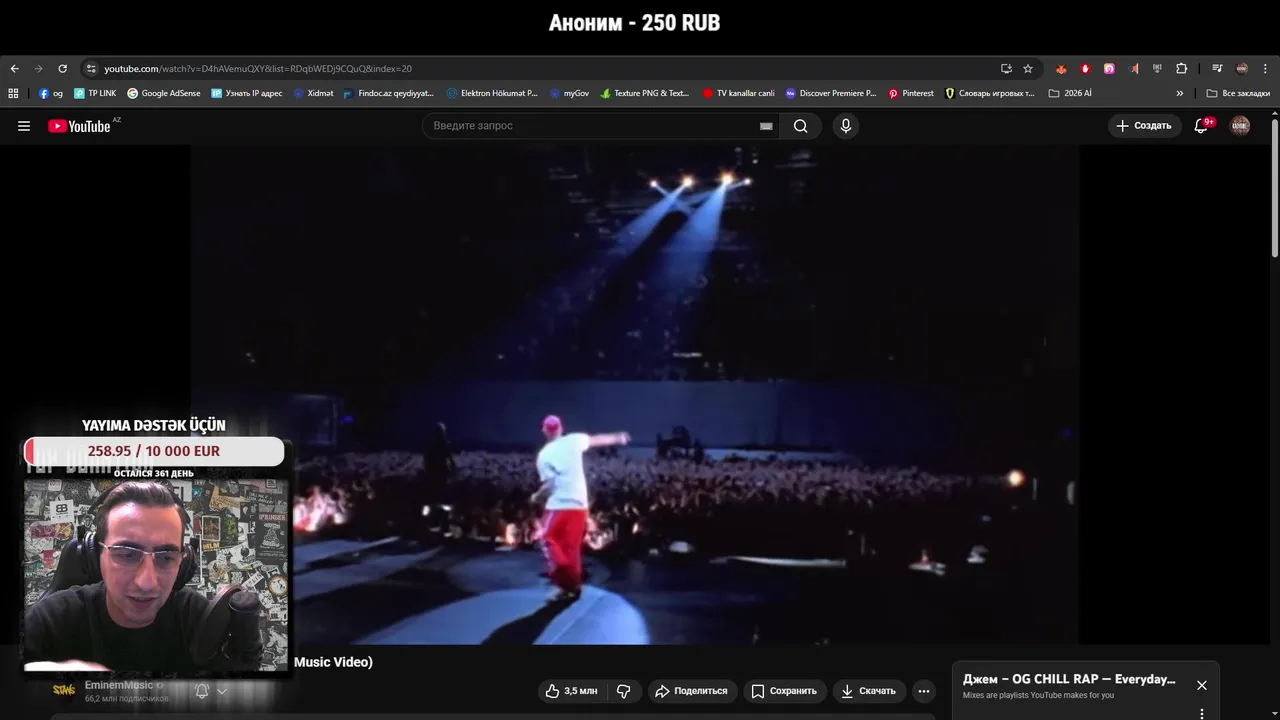Open the apps grid in bookmarks bar
Image resolution: width=1280 pixels, height=720 pixels.
point(13,93)
